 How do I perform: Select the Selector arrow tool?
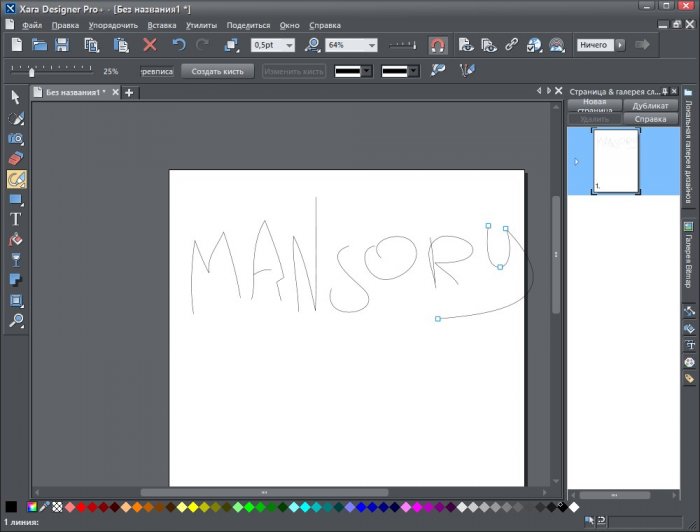(16, 97)
